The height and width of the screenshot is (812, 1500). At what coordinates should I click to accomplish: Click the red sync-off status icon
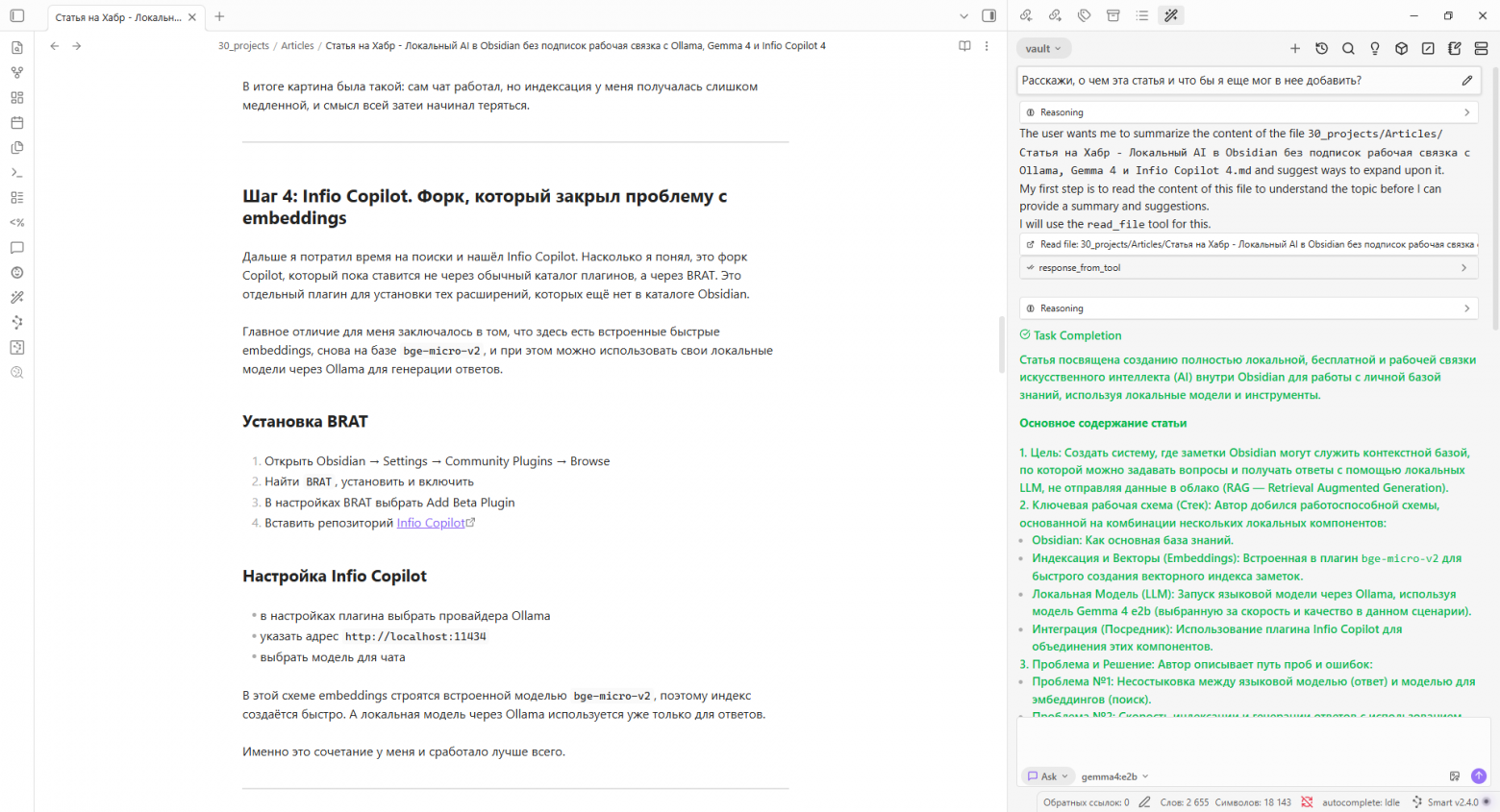(x=1307, y=802)
